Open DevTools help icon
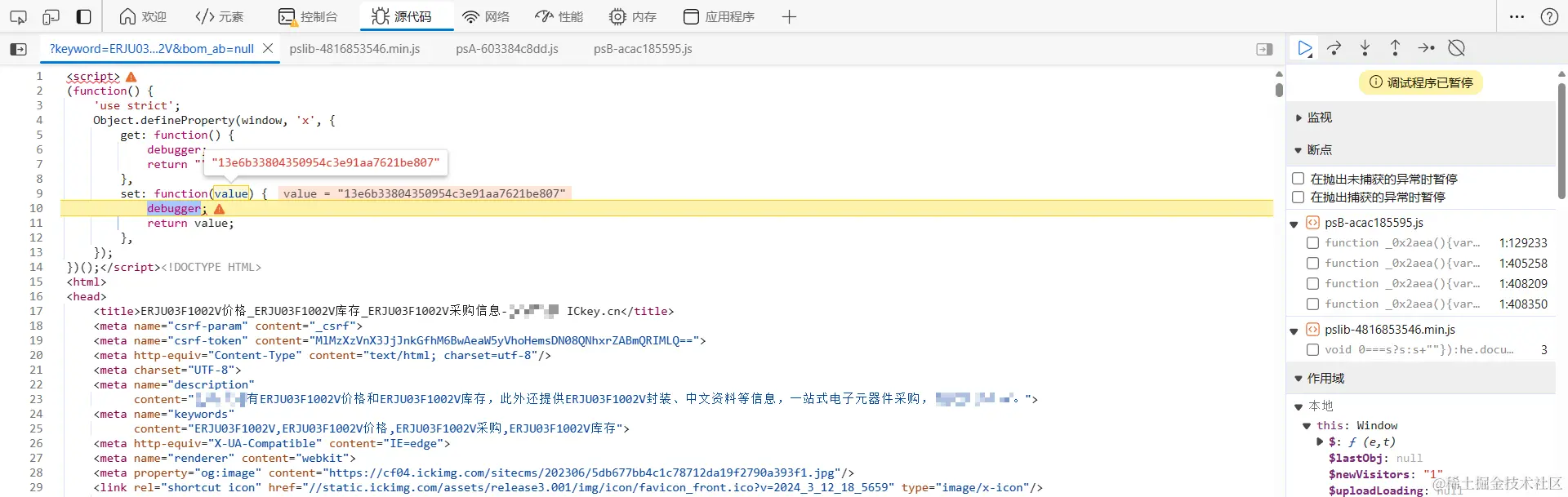This screenshot has height=497, width=1568. (x=1549, y=16)
